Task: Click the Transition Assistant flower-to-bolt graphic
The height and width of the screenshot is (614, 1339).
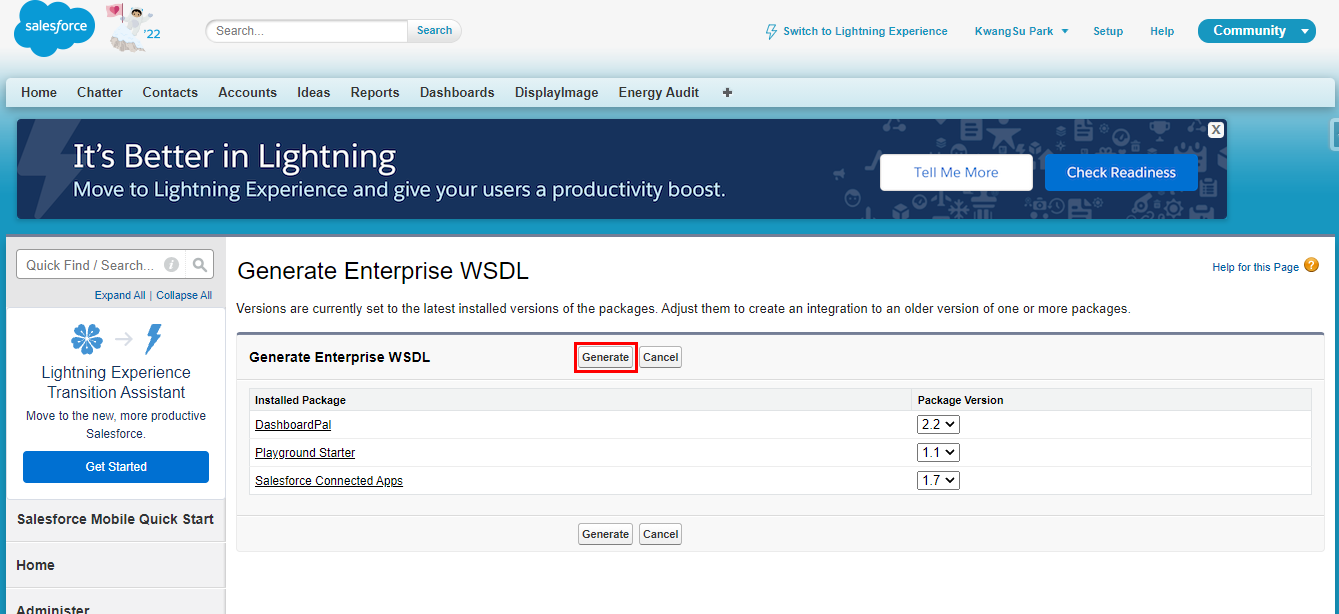Action: [116, 340]
